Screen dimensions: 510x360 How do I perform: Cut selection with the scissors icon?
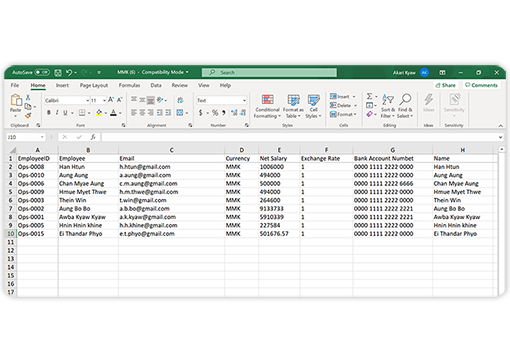pos(28,97)
